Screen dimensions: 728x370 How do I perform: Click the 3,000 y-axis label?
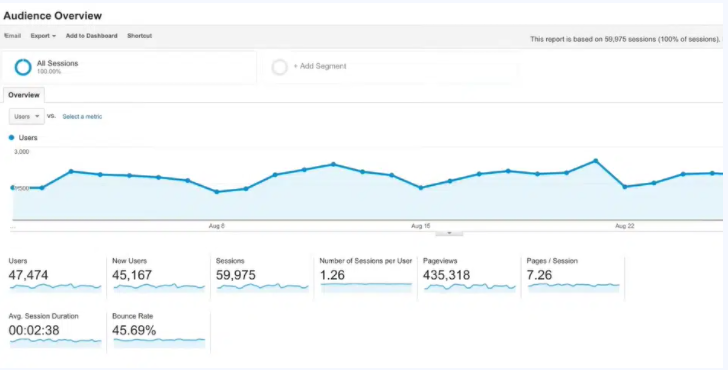click(x=21, y=152)
